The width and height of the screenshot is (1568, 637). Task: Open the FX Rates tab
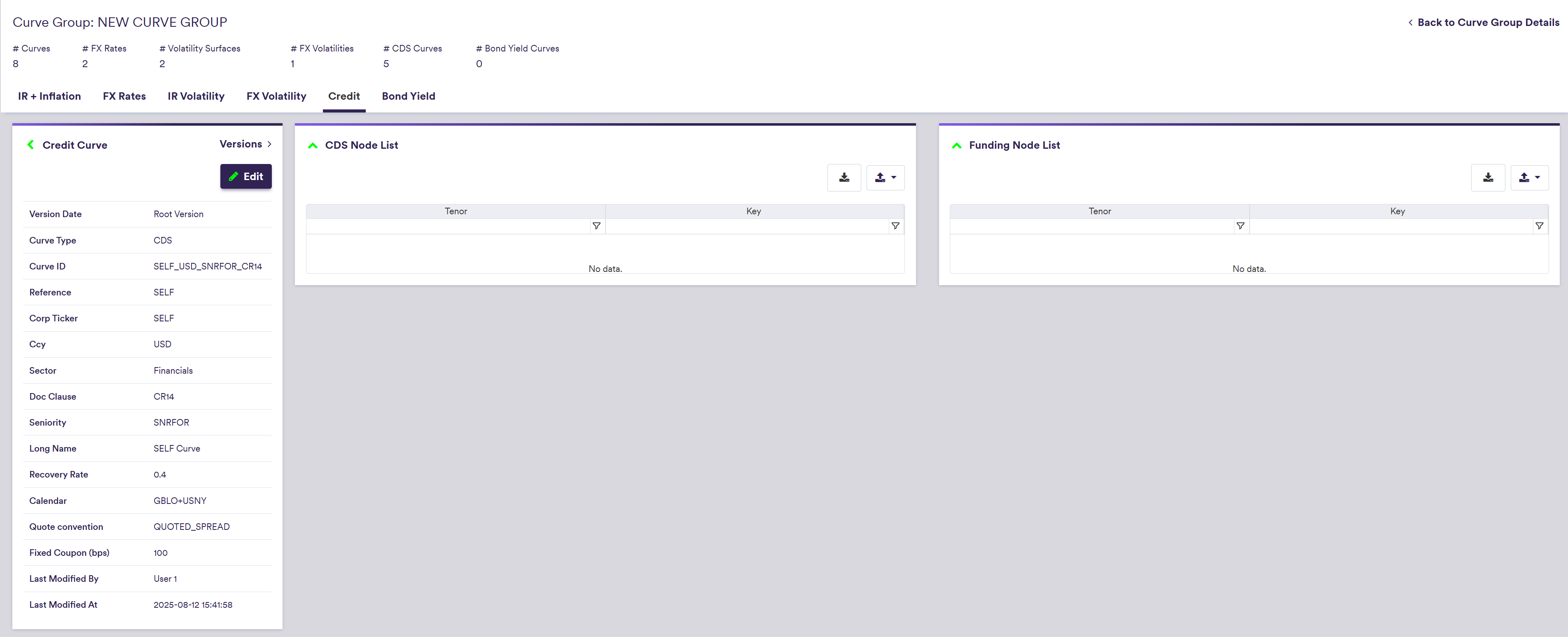124,96
